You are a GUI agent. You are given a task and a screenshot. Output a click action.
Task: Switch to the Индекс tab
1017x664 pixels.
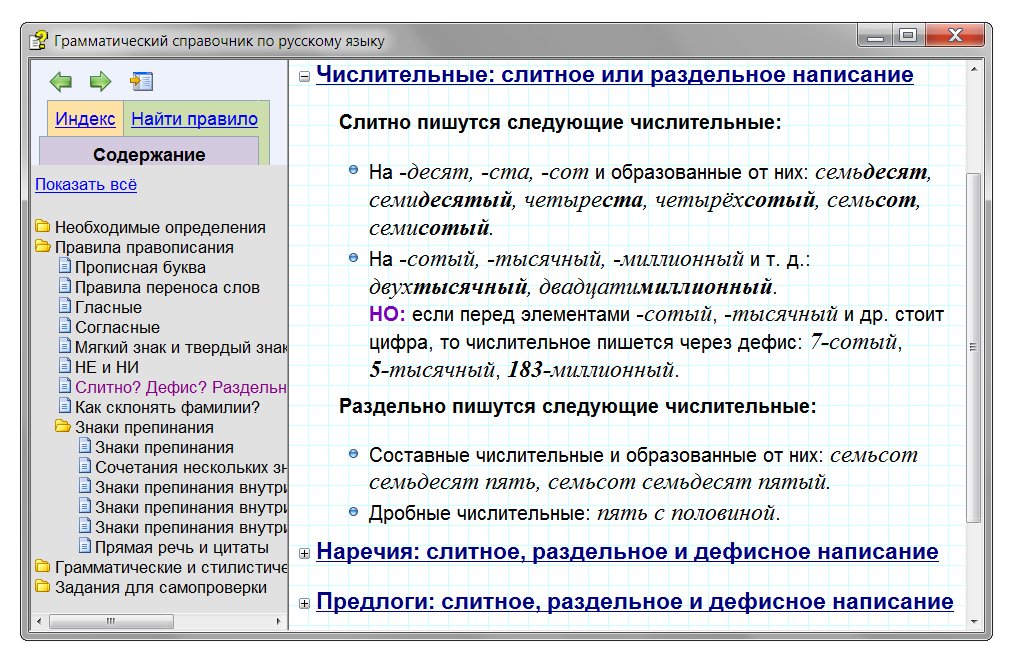84,118
